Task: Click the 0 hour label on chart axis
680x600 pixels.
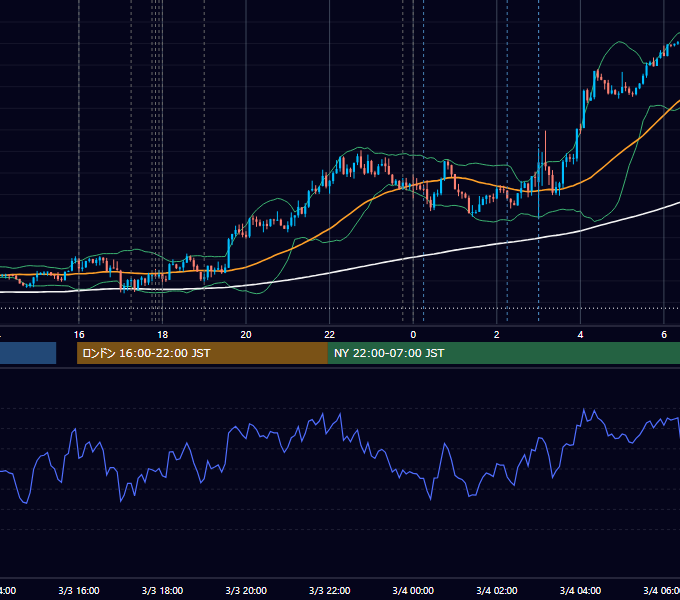Action: pyautogui.click(x=413, y=335)
